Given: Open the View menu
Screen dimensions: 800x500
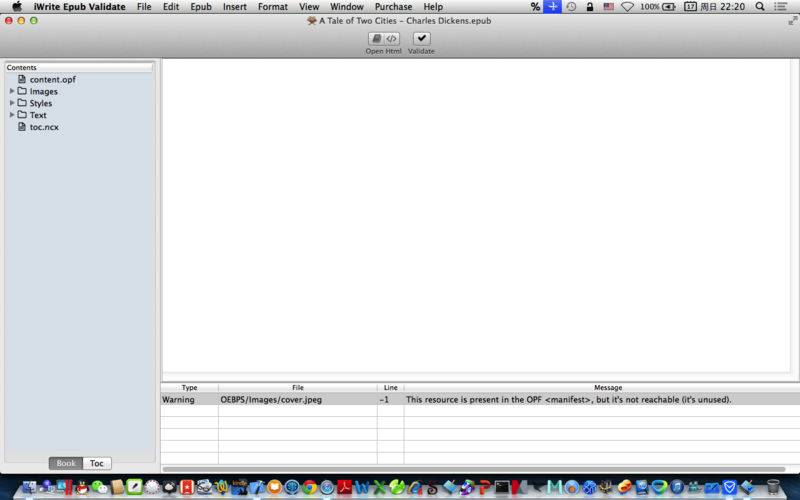Looking at the screenshot, I should tap(309, 7).
